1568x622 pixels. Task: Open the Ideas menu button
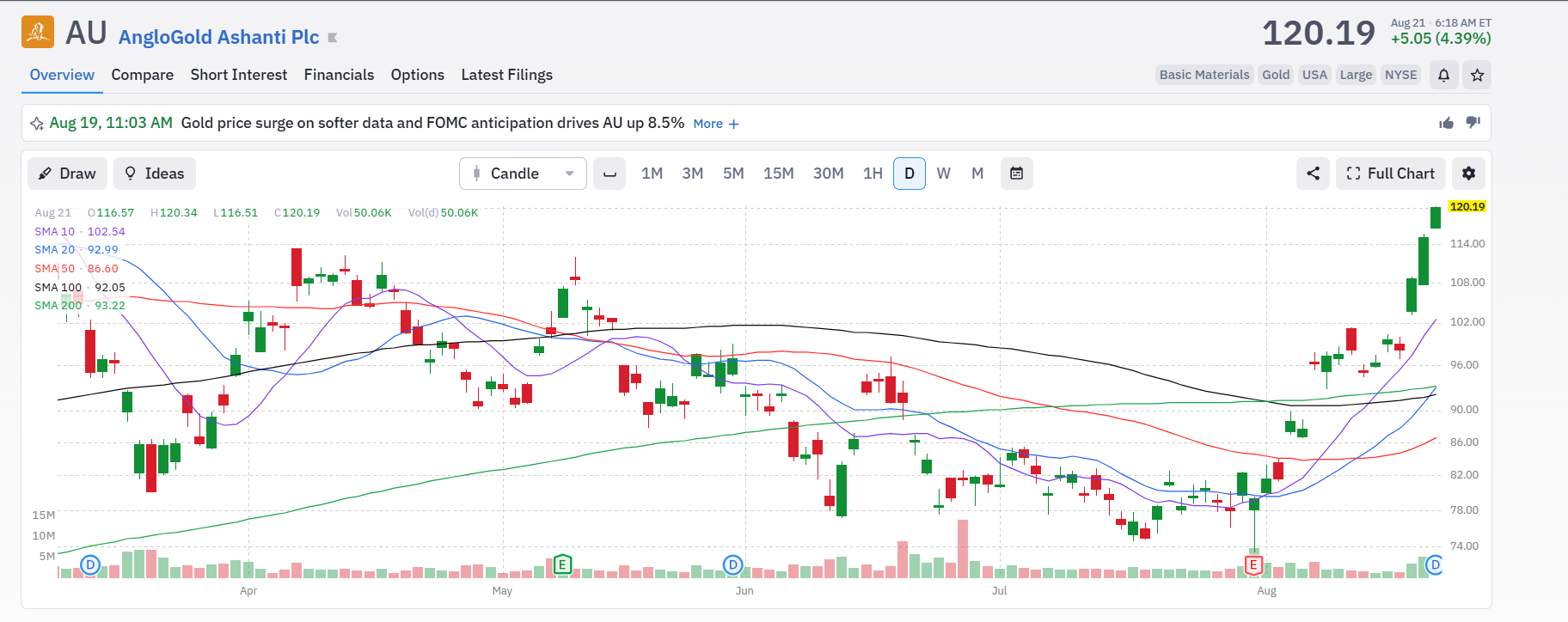point(155,174)
